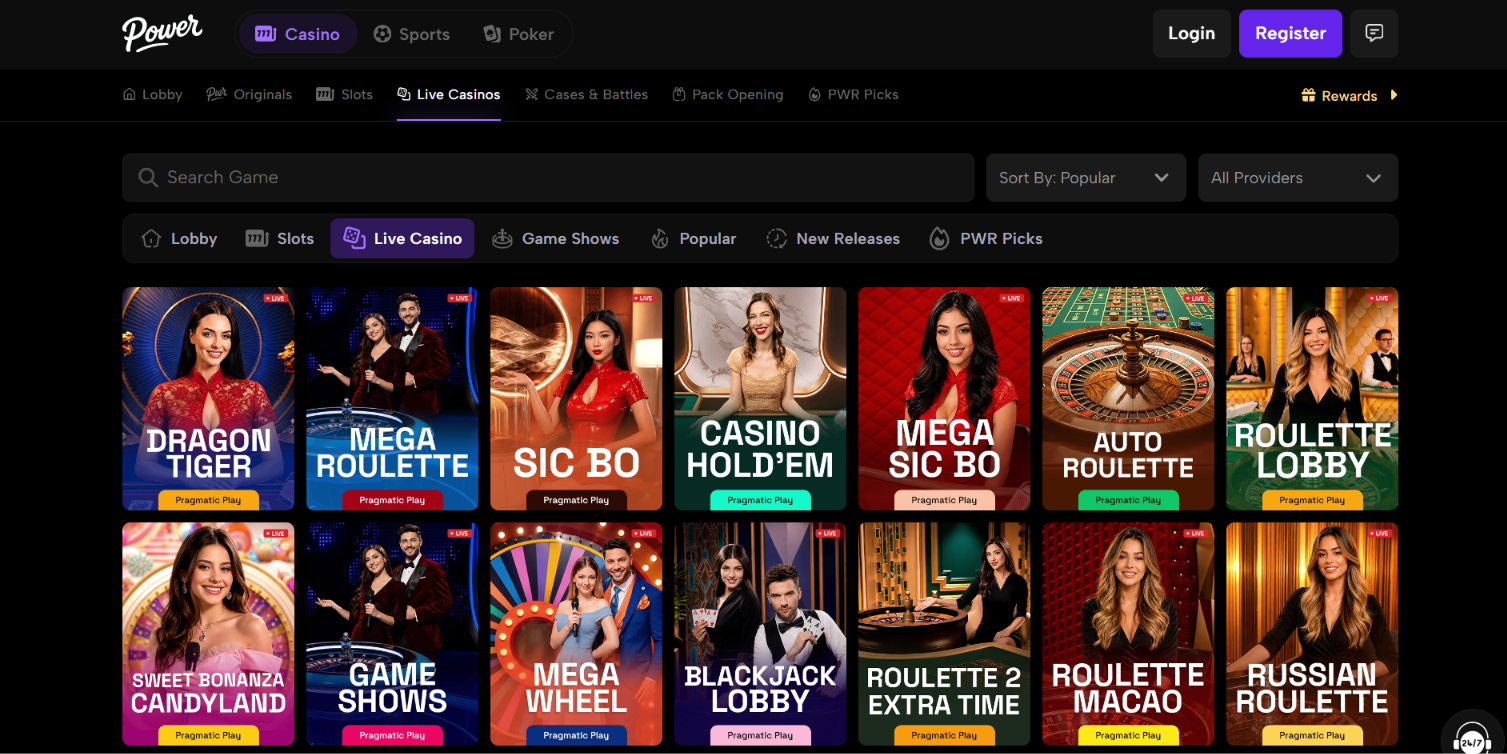This screenshot has width=1507, height=754.
Task: Click the flame icon beside Popular
Action: tap(659, 238)
